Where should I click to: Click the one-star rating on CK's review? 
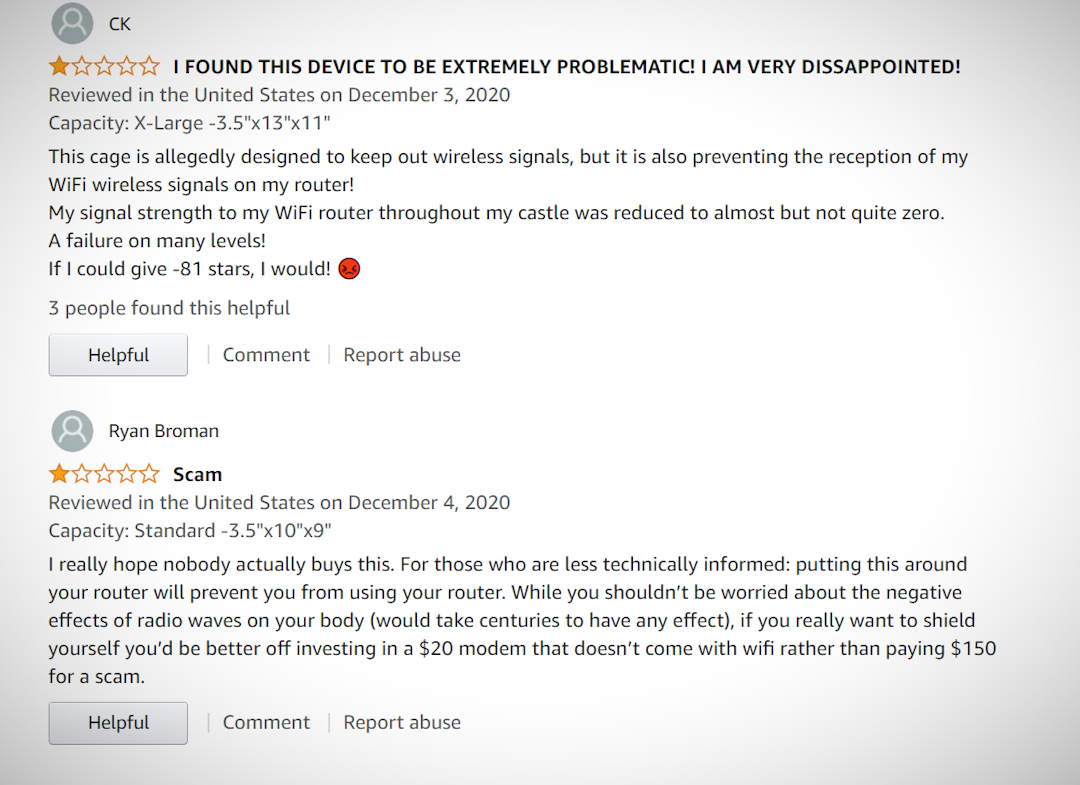(x=104, y=67)
